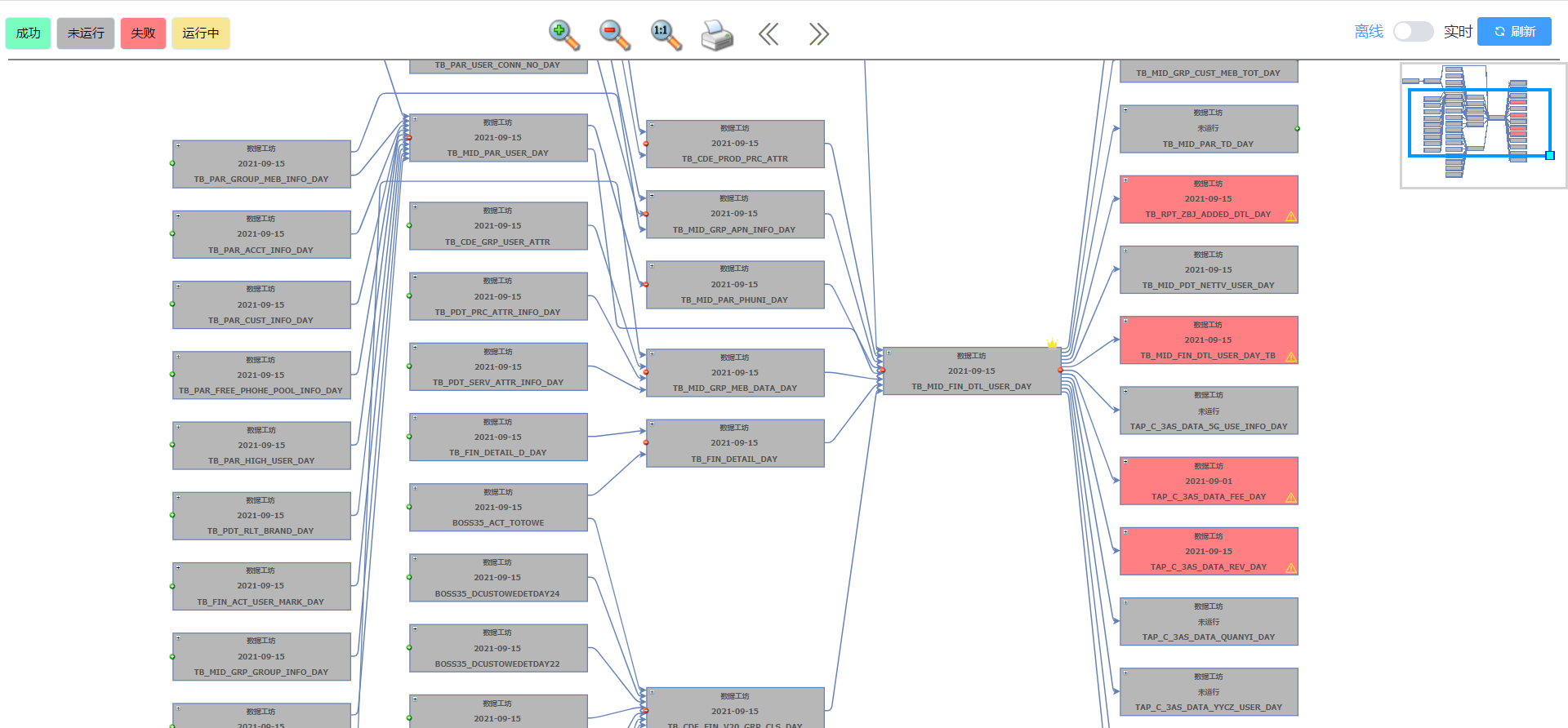This screenshot has height=728, width=1568.
Task: Click the minimap overview thumbnail
Action: tap(1483, 126)
